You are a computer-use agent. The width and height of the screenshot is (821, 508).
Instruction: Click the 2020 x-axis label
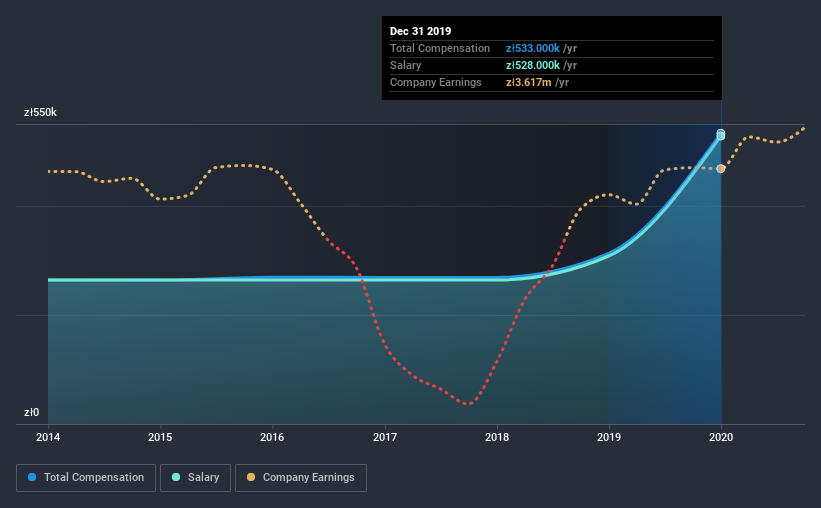pyautogui.click(x=721, y=437)
